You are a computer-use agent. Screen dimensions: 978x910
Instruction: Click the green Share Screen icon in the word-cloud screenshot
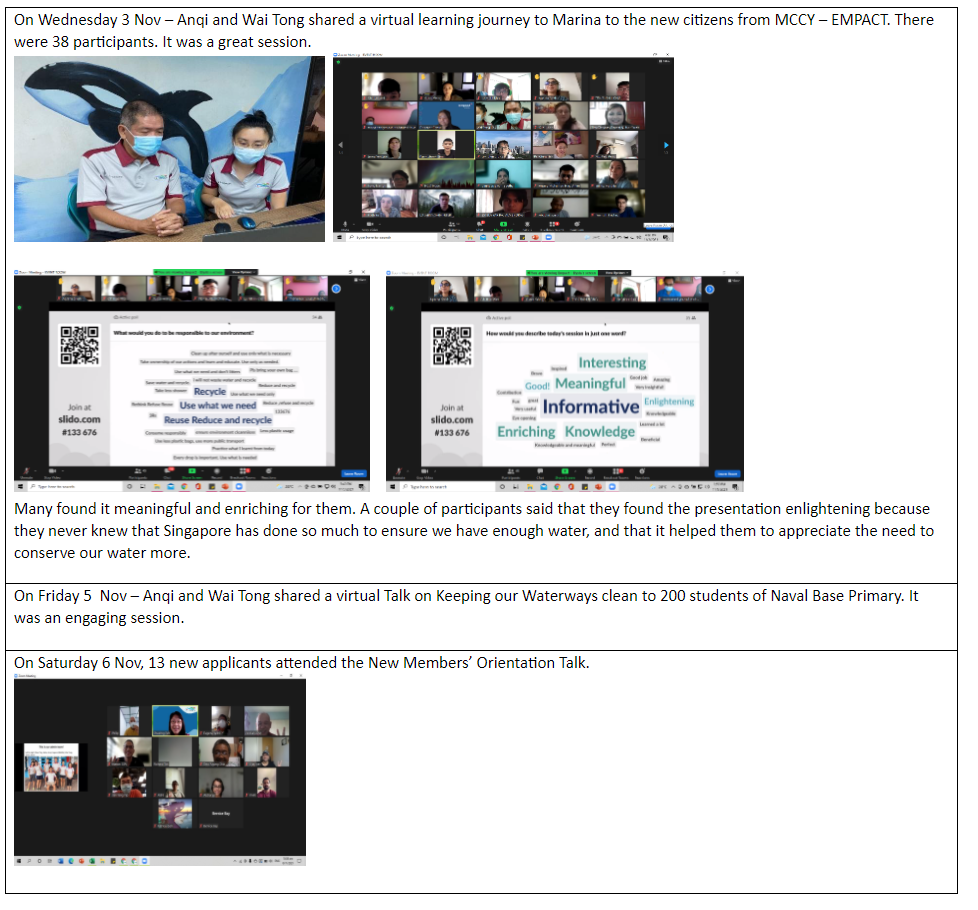[565, 472]
